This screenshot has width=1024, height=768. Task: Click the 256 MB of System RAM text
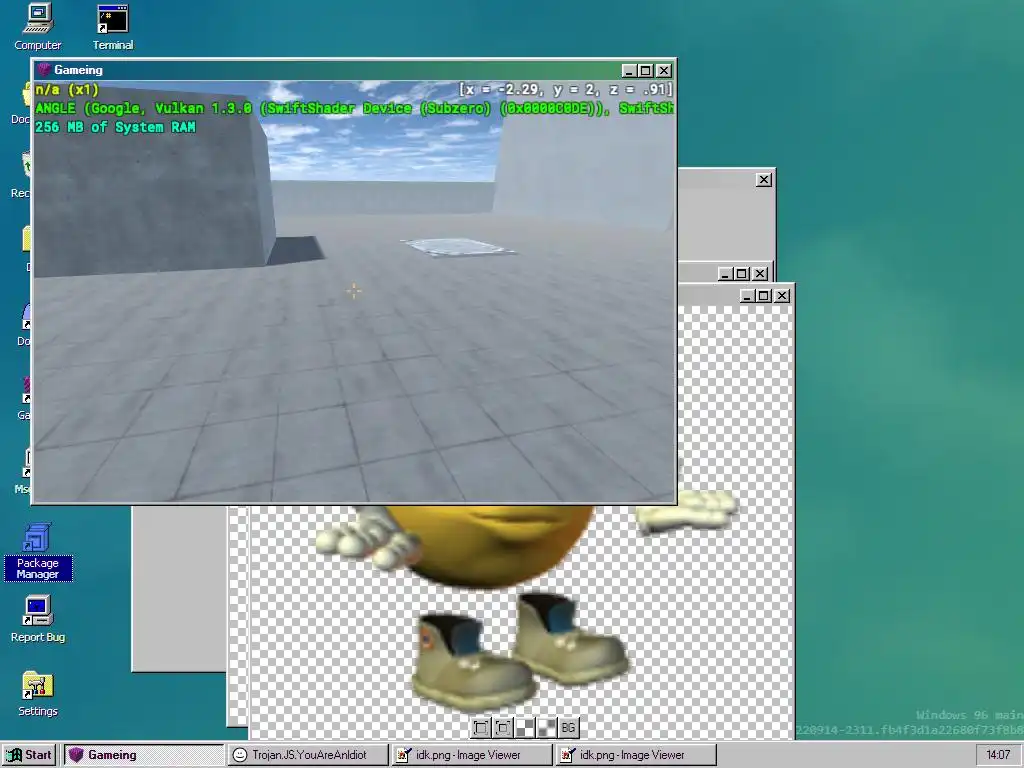[x=116, y=127]
